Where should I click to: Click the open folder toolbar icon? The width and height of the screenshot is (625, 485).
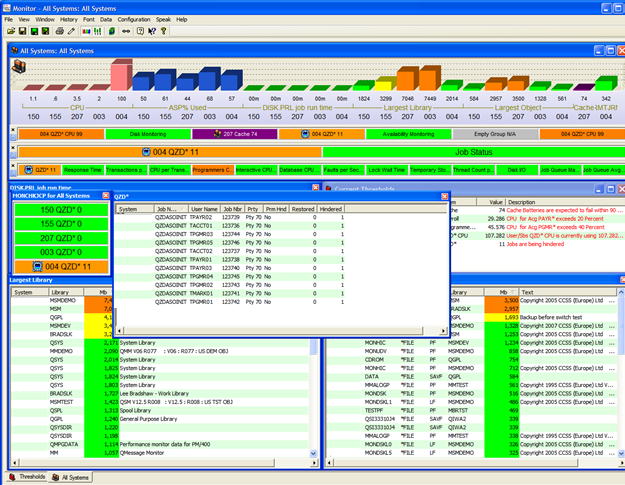click(10, 31)
